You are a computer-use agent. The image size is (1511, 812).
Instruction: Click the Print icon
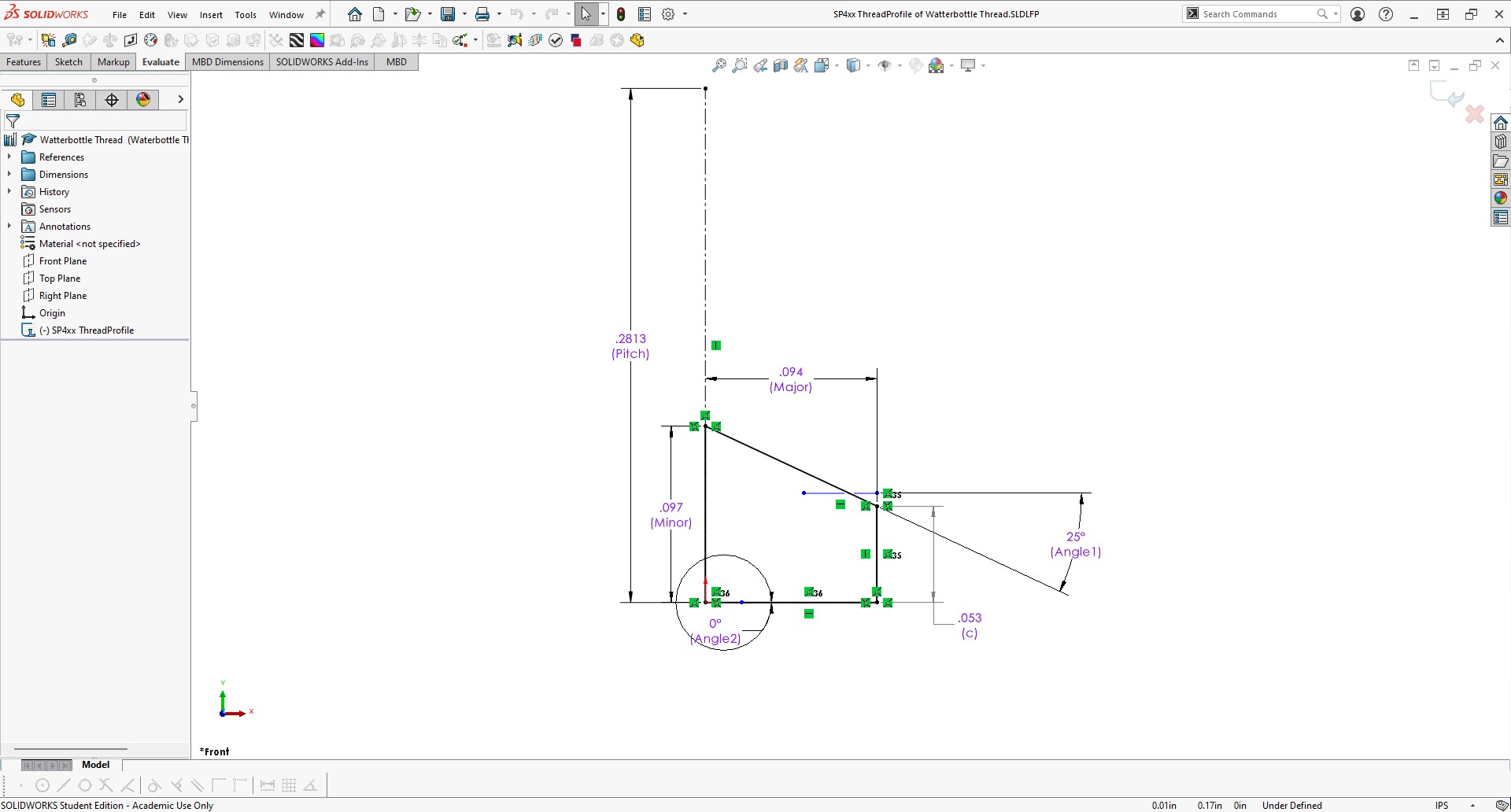pos(482,14)
